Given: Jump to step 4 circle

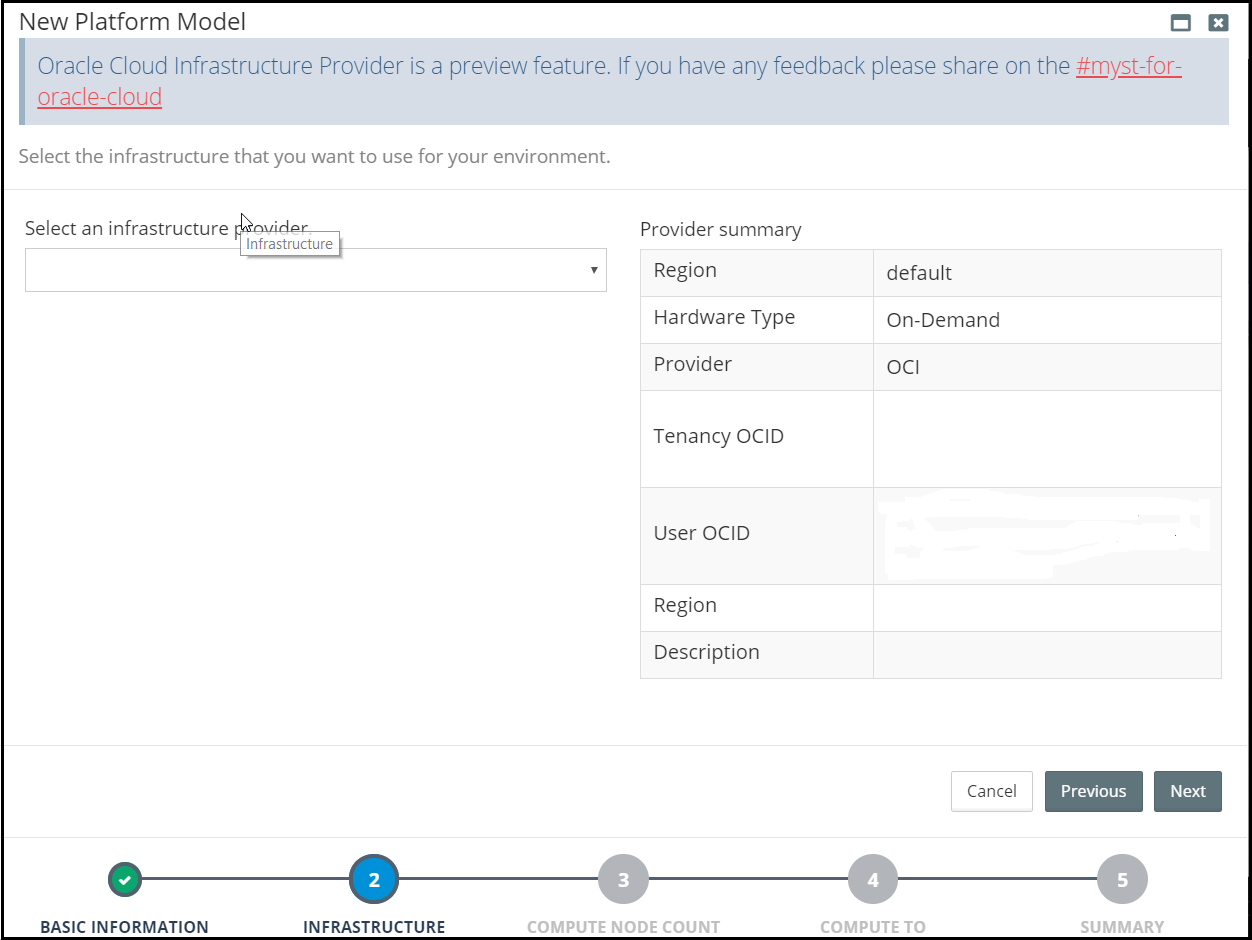Looking at the screenshot, I should [x=873, y=880].
